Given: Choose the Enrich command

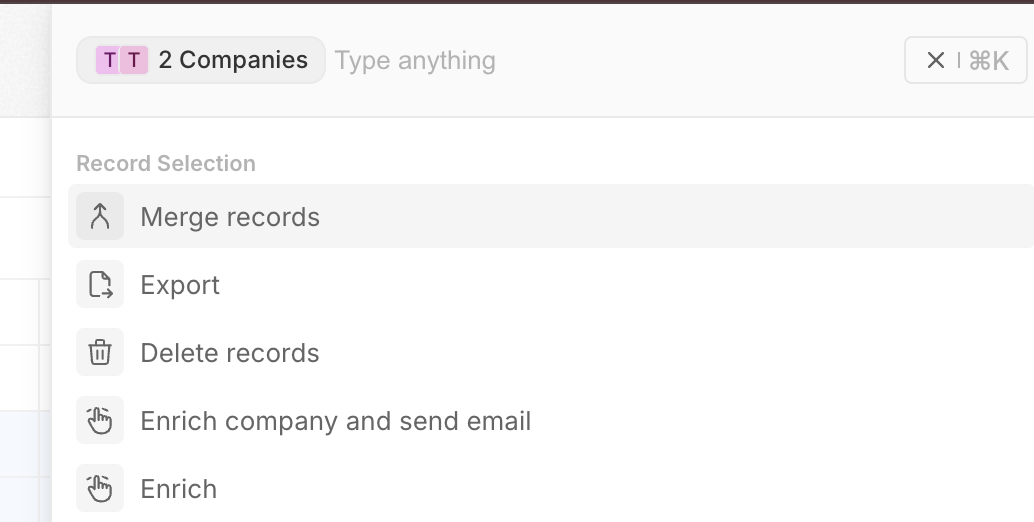Looking at the screenshot, I should click(x=178, y=489).
